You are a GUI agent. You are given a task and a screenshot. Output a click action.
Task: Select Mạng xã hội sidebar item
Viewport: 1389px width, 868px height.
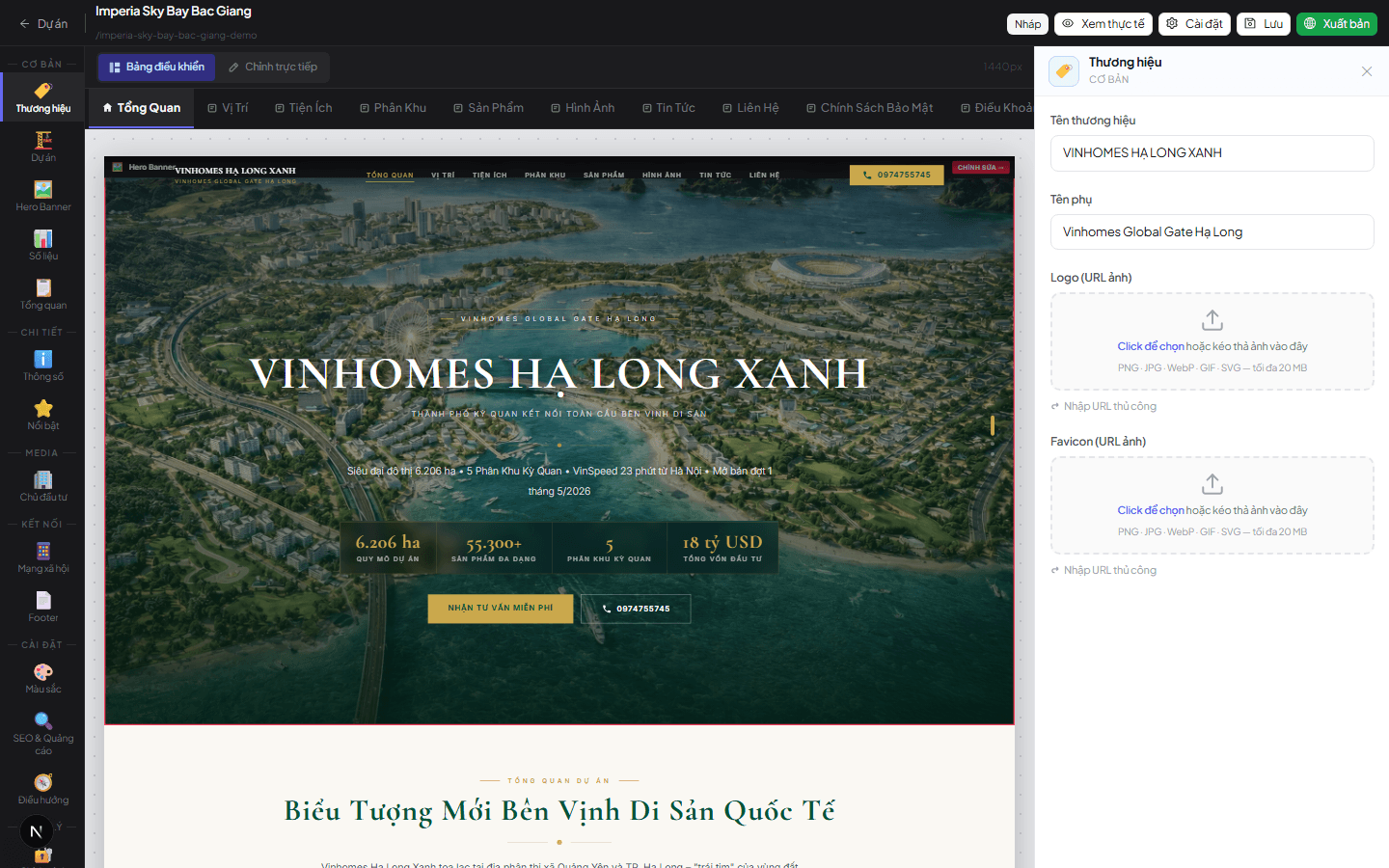click(x=42, y=557)
